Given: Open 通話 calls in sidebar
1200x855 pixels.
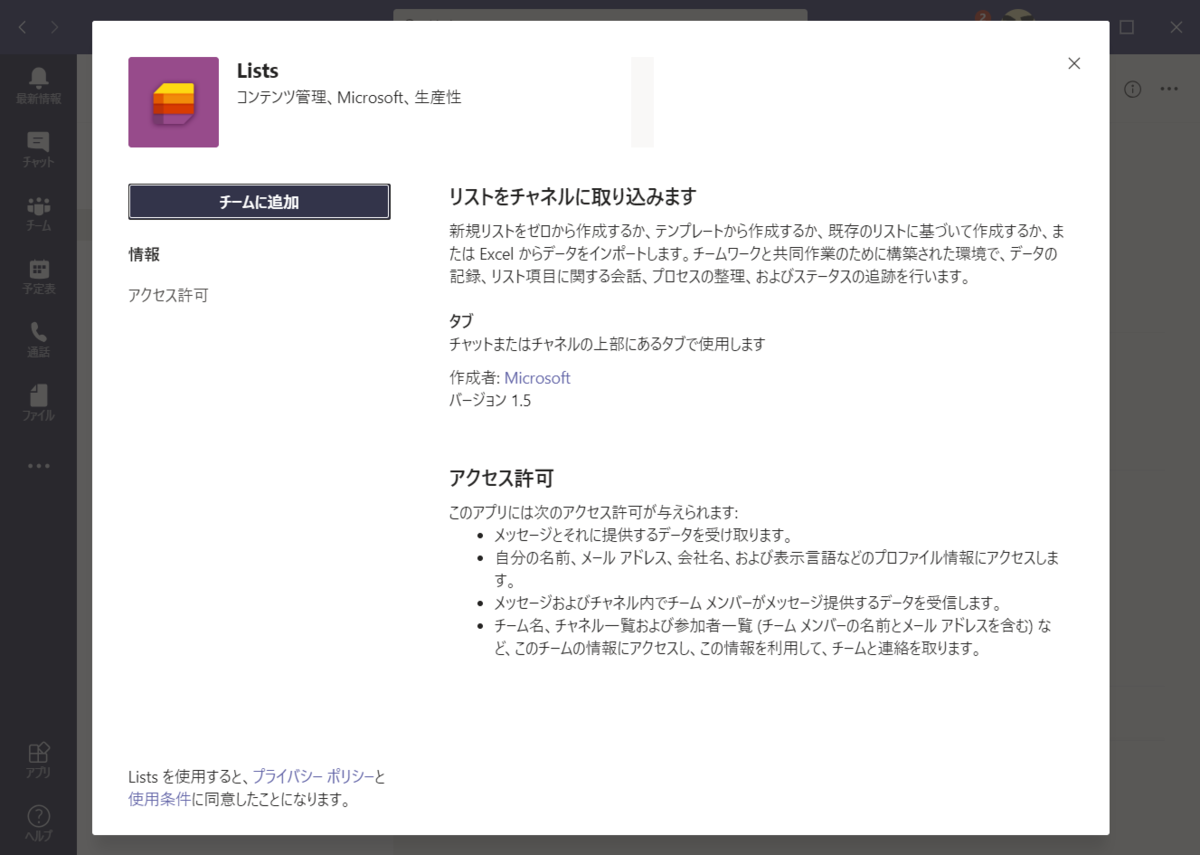Looking at the screenshot, I should click(x=38, y=339).
